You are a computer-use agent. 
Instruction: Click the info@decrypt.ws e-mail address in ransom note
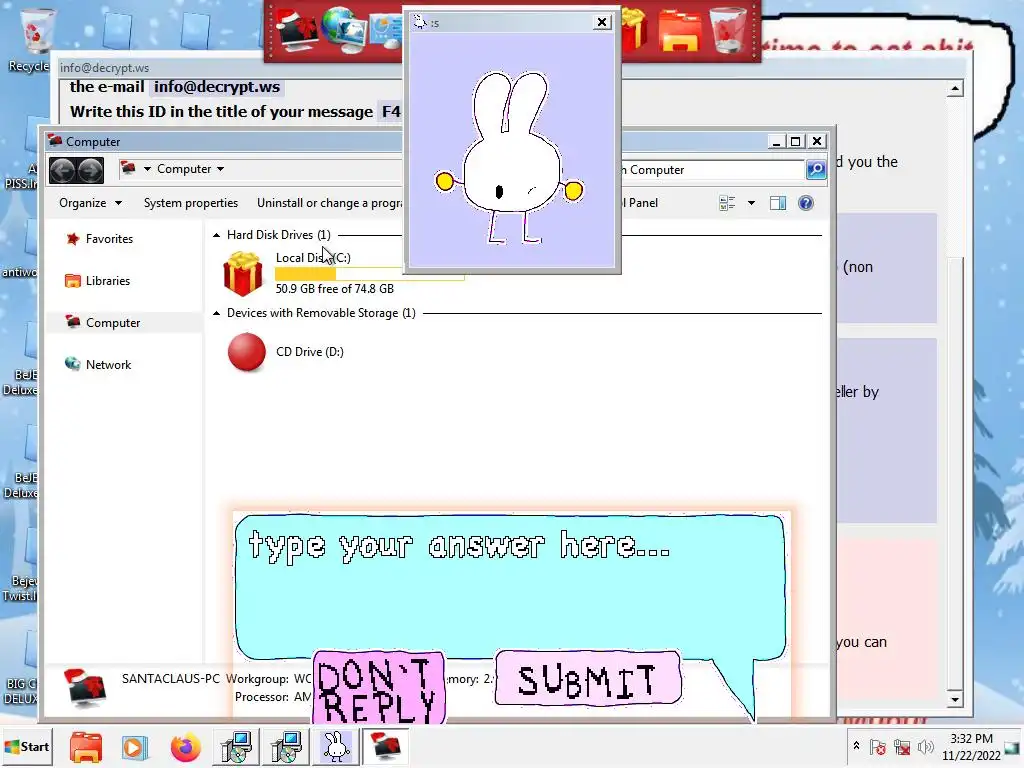pos(217,87)
